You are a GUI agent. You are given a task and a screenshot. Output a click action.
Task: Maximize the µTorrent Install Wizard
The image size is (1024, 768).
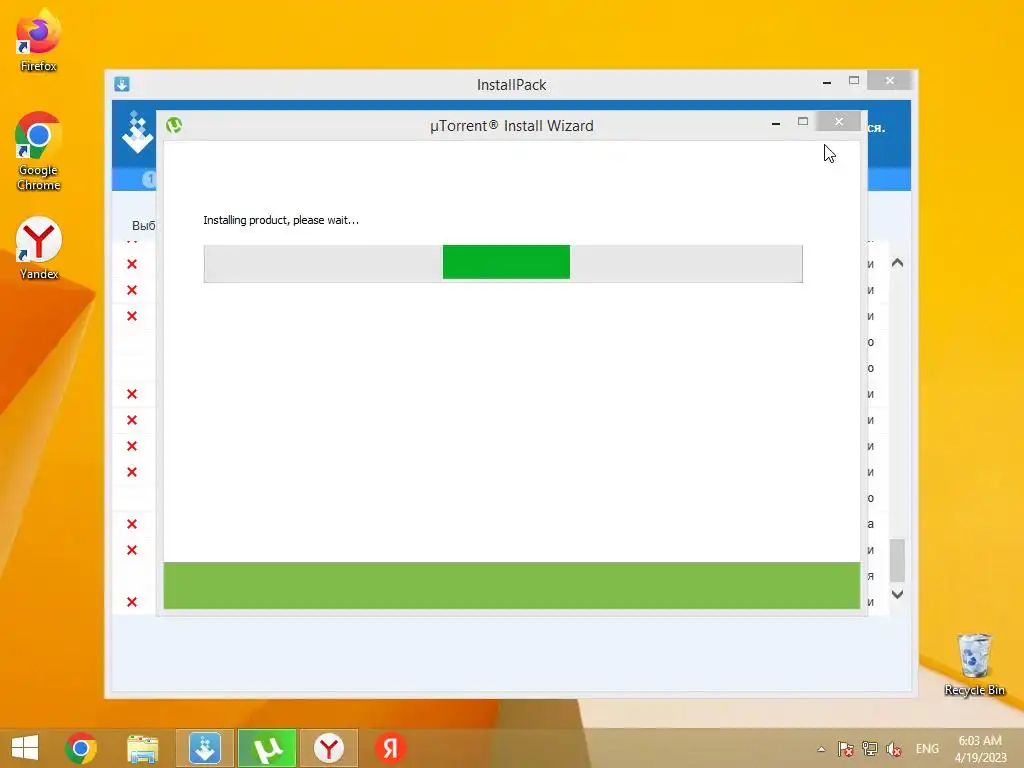803,121
